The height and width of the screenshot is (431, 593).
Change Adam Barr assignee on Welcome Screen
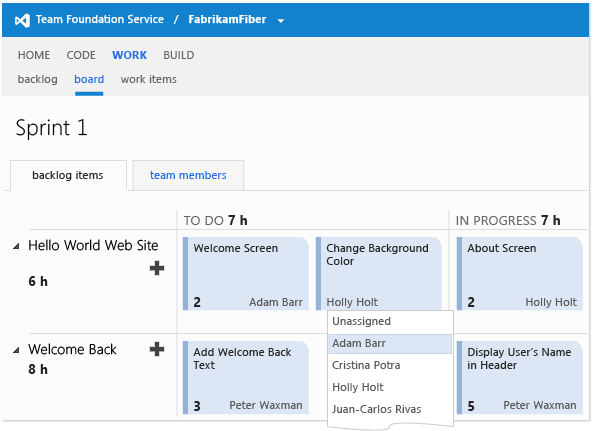(276, 302)
